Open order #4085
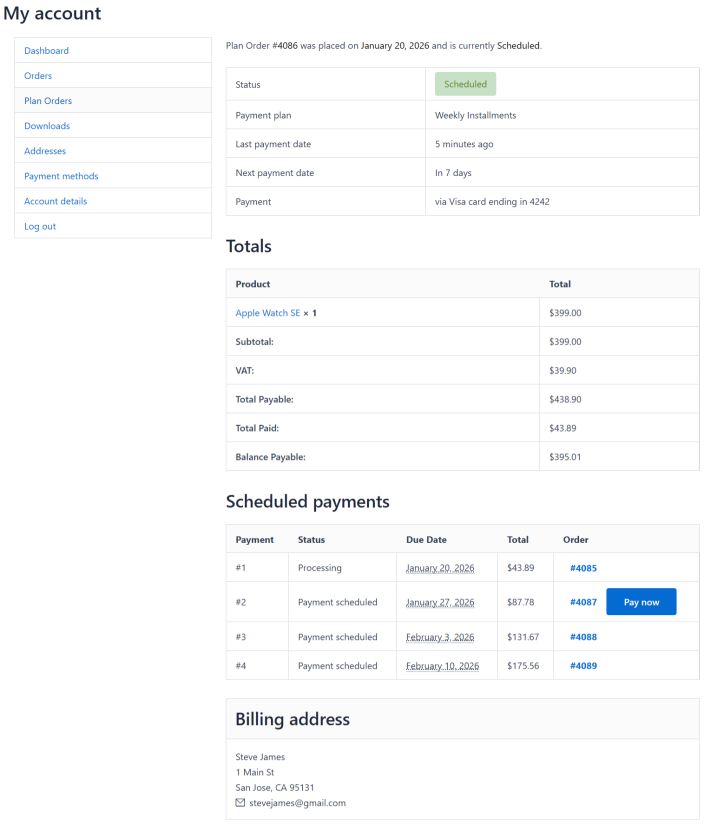 point(583,568)
